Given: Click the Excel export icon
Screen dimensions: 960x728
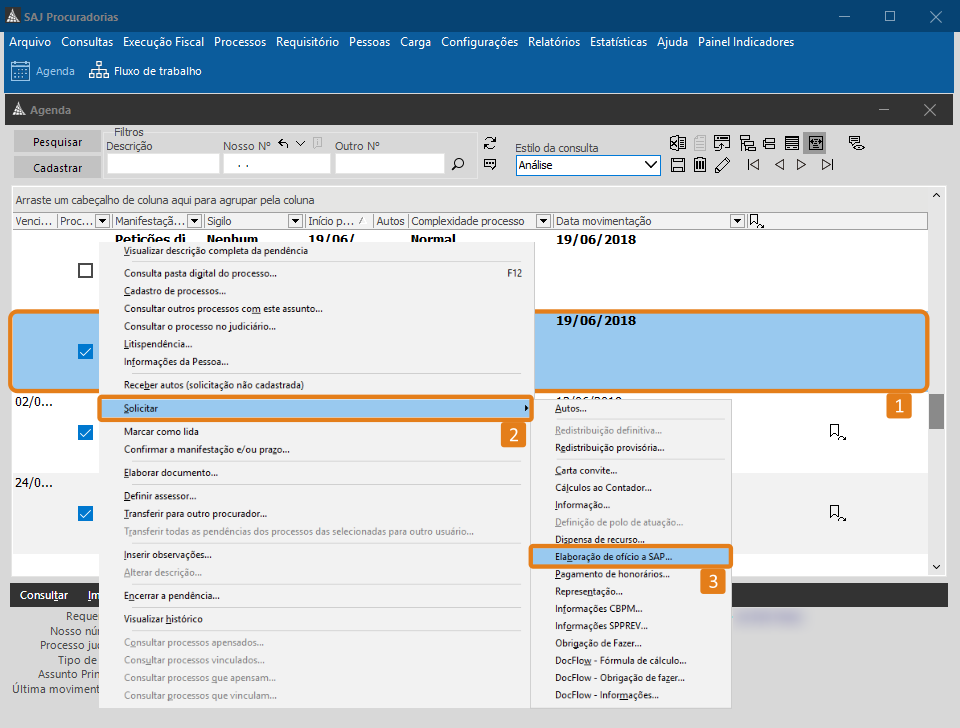Looking at the screenshot, I should tap(678, 143).
